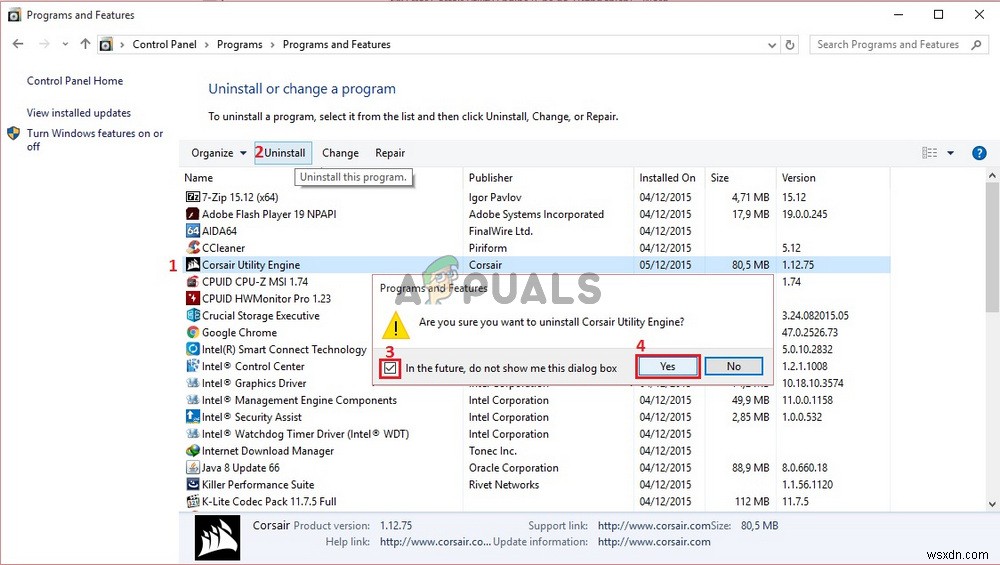
Task: Expand the chevron after Programs breadcrumb
Action: 272,45
